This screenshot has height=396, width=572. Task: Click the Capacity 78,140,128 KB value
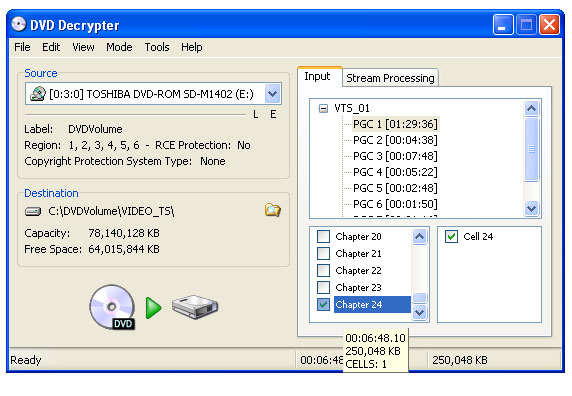coord(124,233)
